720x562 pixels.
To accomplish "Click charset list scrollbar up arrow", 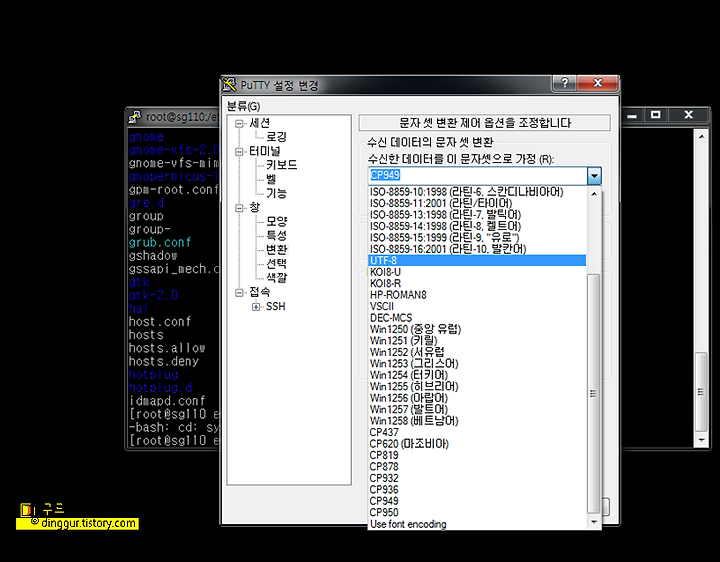I will pyautogui.click(x=594, y=193).
